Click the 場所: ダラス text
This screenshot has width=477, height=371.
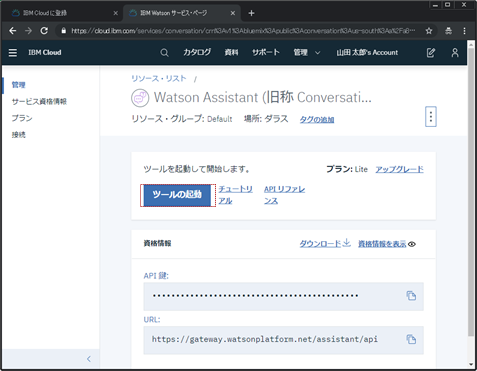(x=266, y=119)
